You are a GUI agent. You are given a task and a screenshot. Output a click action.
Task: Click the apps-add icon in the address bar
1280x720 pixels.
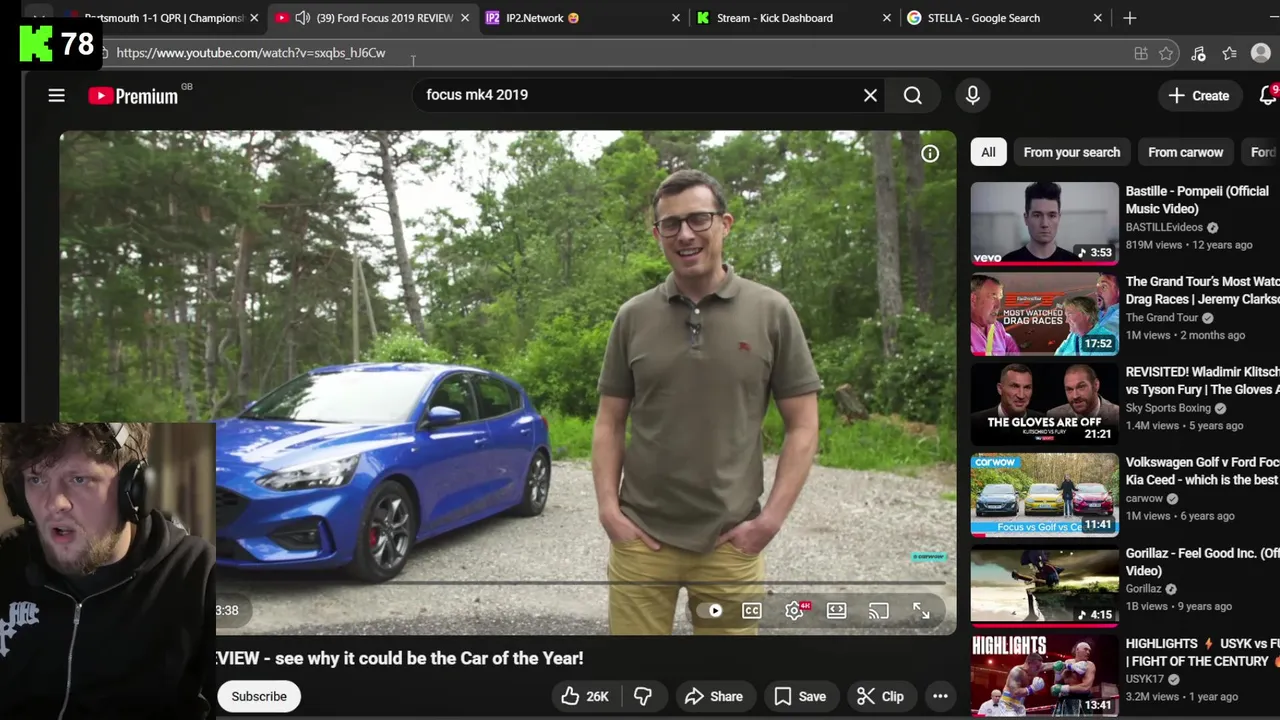coord(1141,53)
